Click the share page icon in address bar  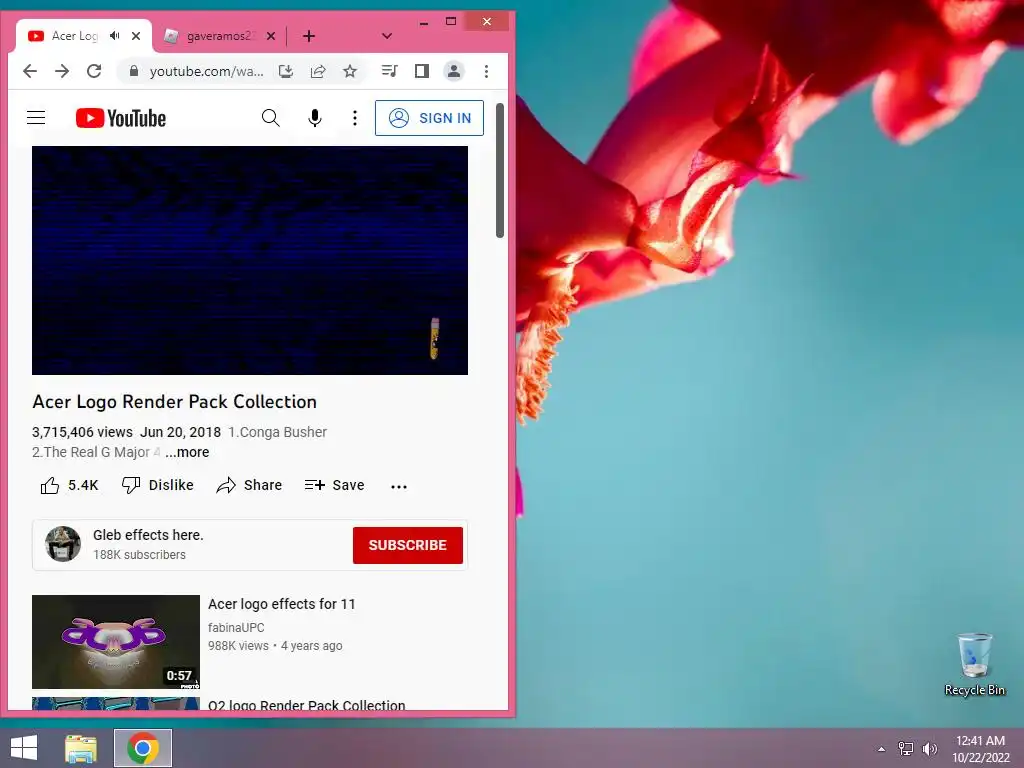click(x=318, y=71)
